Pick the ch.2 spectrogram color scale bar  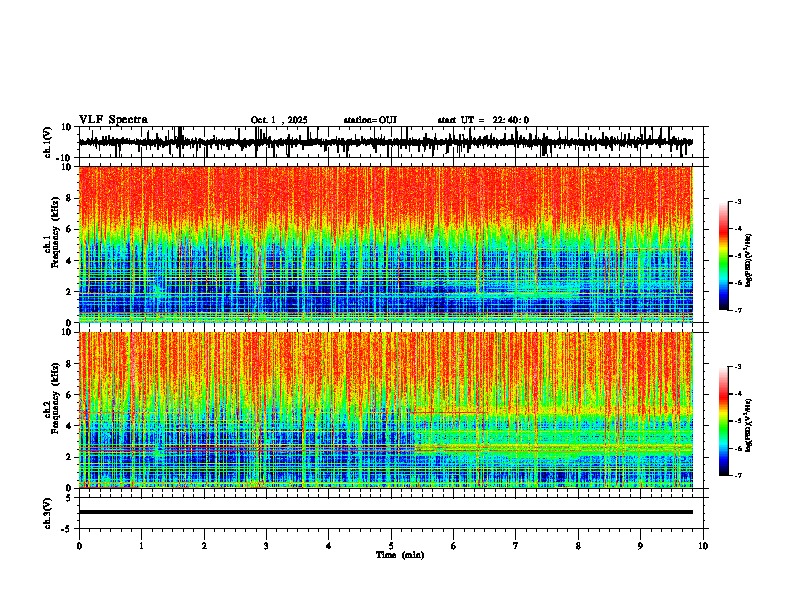724,421
